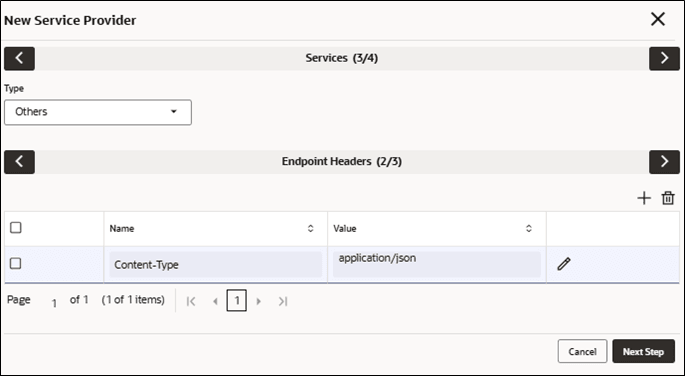The height and width of the screenshot is (376, 685).
Task: Click the application/json value field
Action: click(x=437, y=264)
